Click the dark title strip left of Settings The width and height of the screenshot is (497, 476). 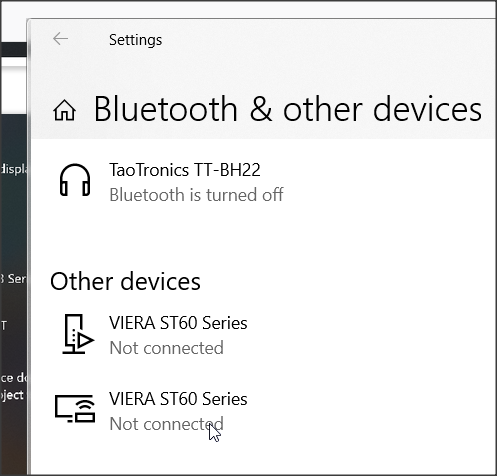coord(13,49)
